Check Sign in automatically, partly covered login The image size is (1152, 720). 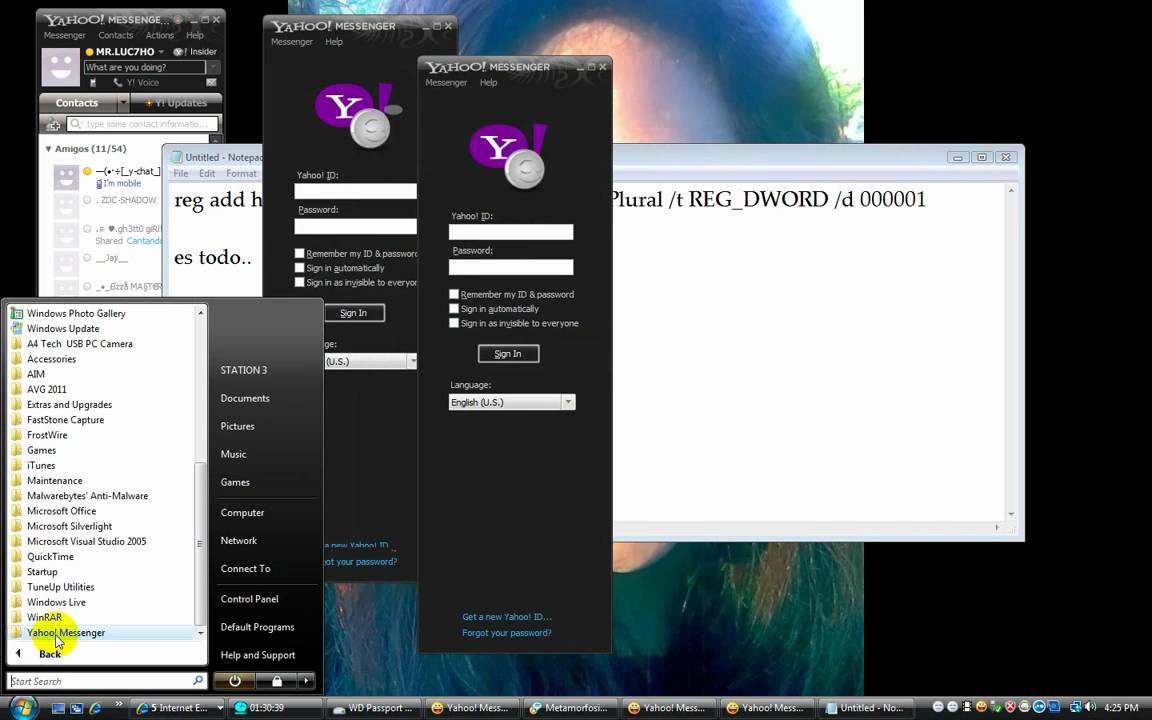[x=300, y=268]
